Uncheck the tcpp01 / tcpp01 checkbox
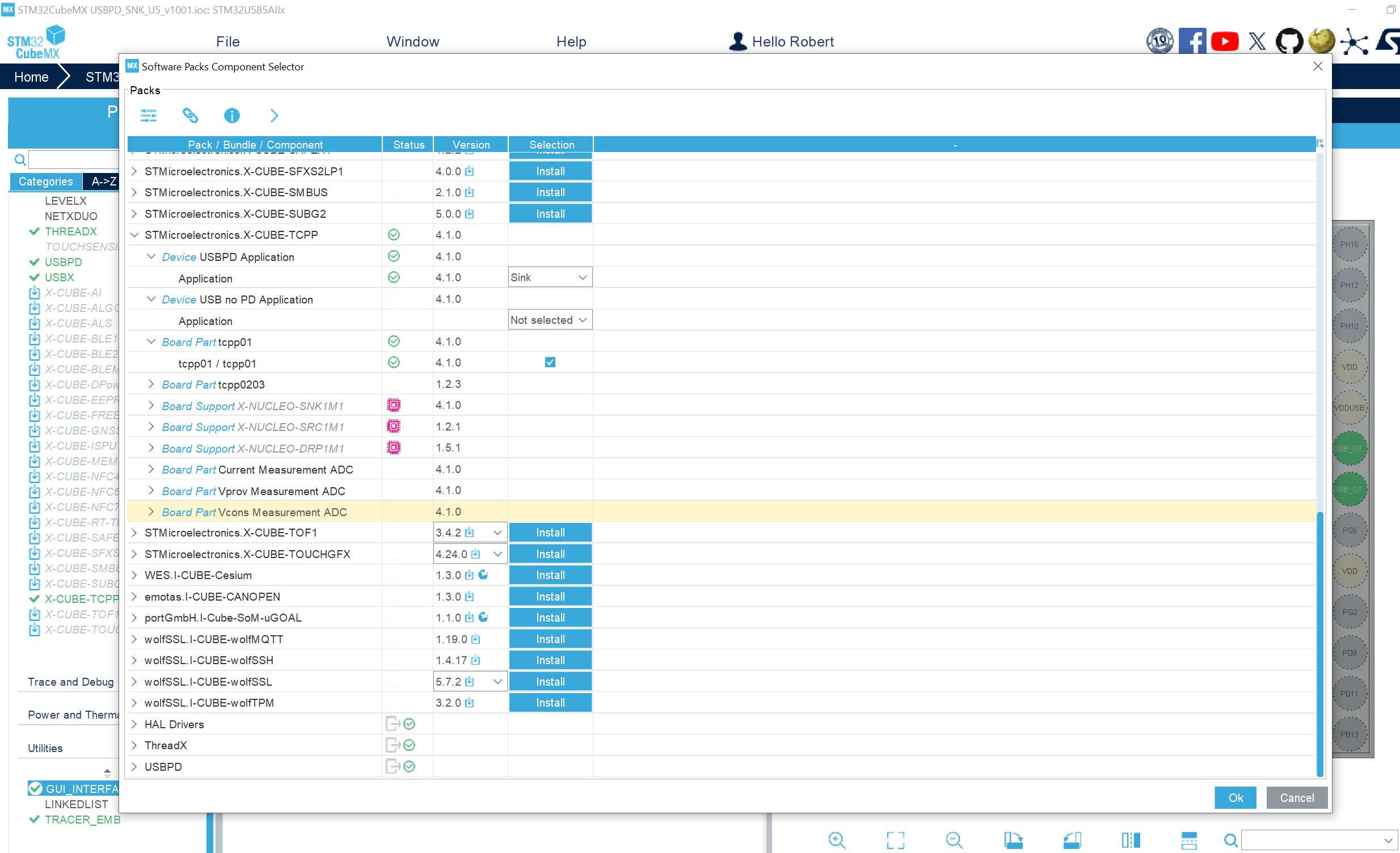The image size is (1400, 853). [550, 362]
